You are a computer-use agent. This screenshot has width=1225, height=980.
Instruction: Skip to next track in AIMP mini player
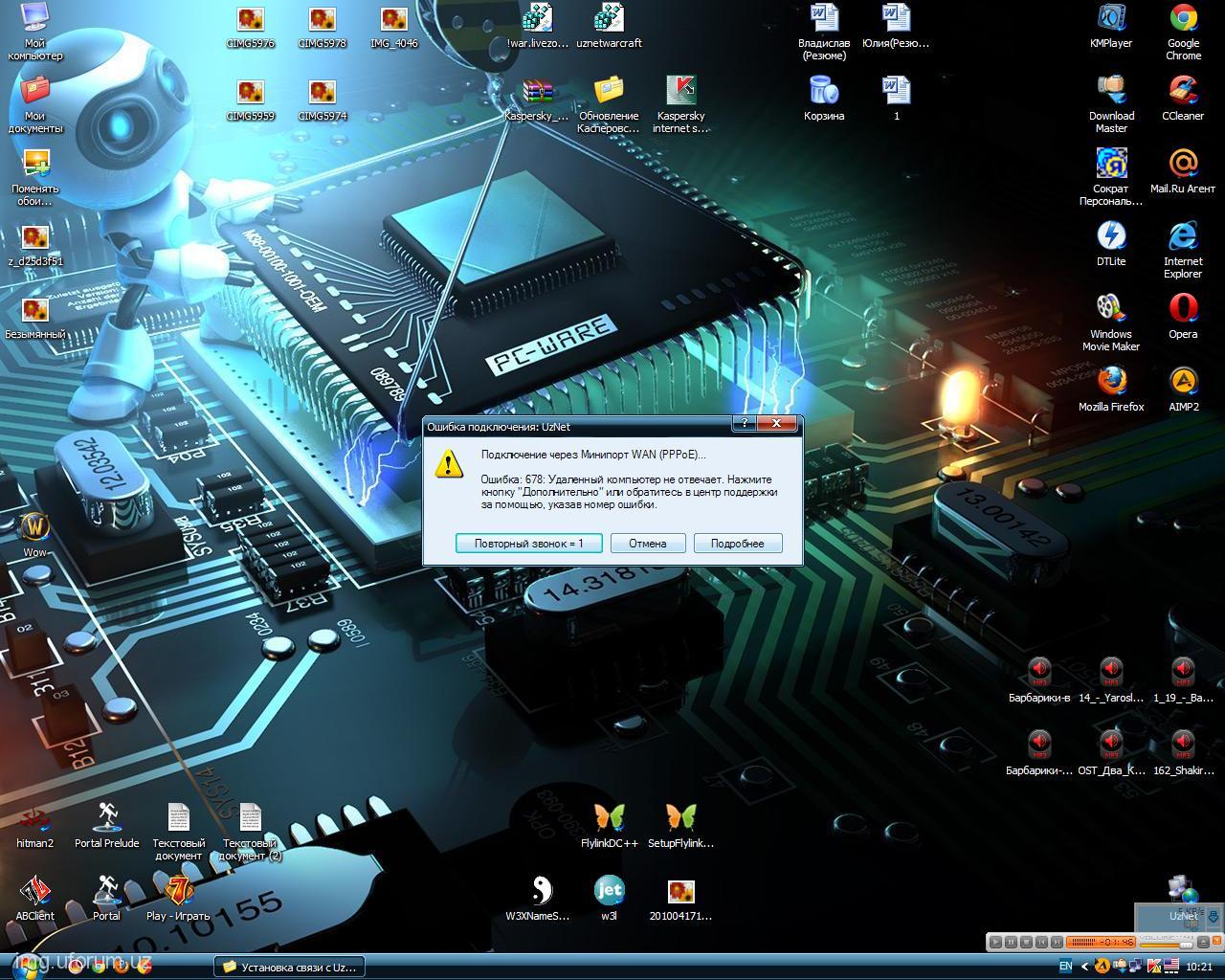click(1057, 942)
